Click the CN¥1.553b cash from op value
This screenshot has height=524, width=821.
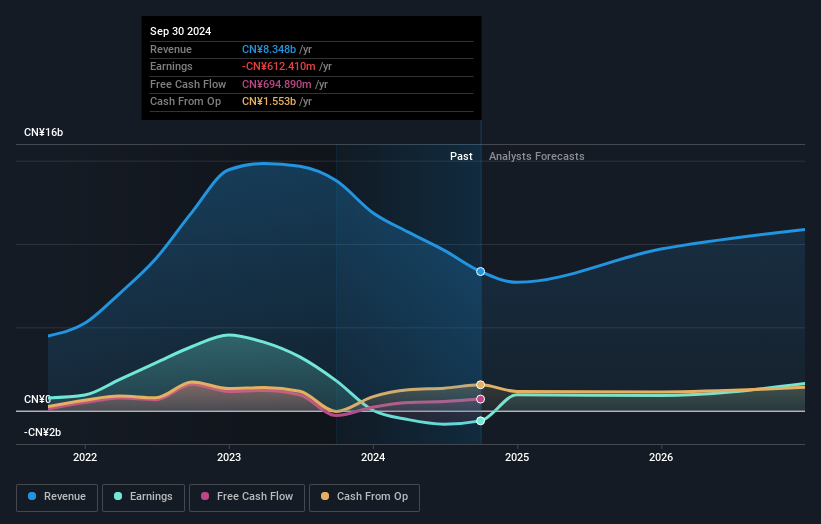tap(269, 102)
